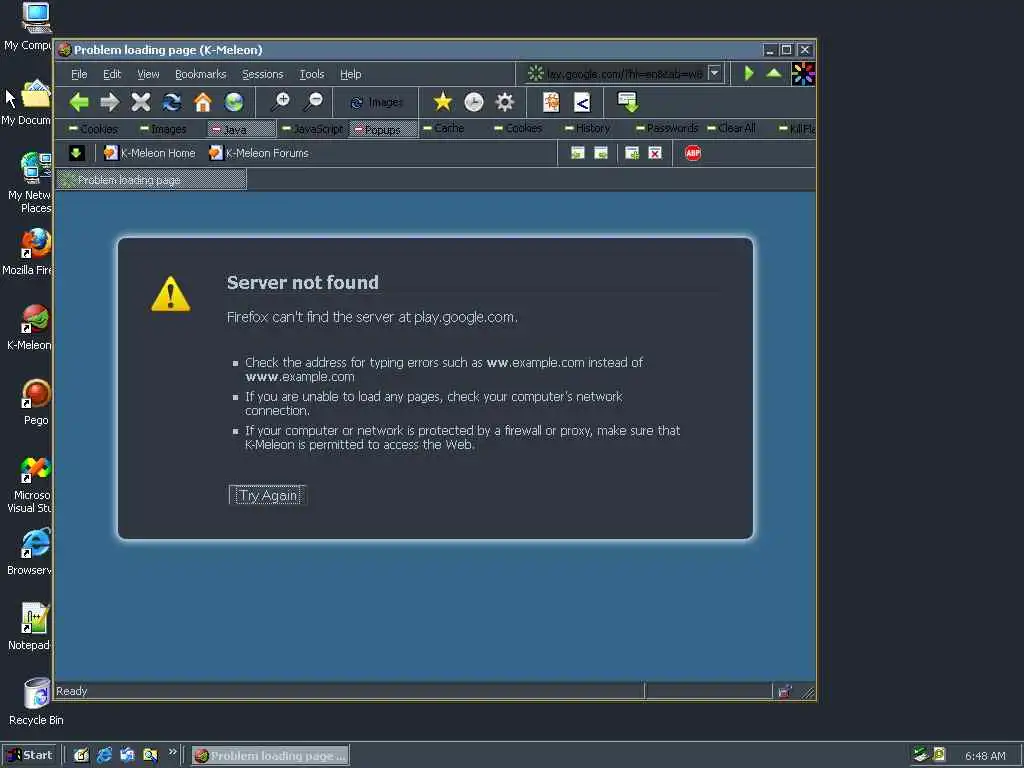The height and width of the screenshot is (768, 1024).
Task: Click the Ready status bar text
Action: point(72,691)
